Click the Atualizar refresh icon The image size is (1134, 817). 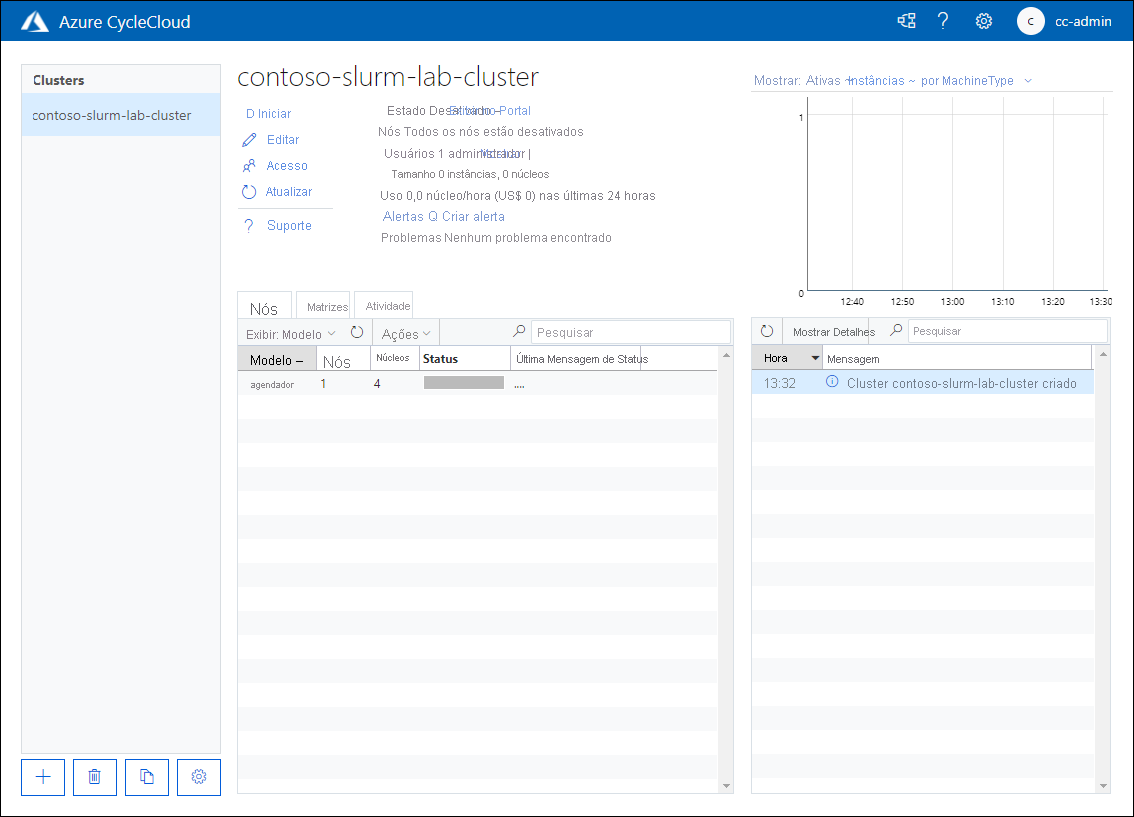pos(249,191)
